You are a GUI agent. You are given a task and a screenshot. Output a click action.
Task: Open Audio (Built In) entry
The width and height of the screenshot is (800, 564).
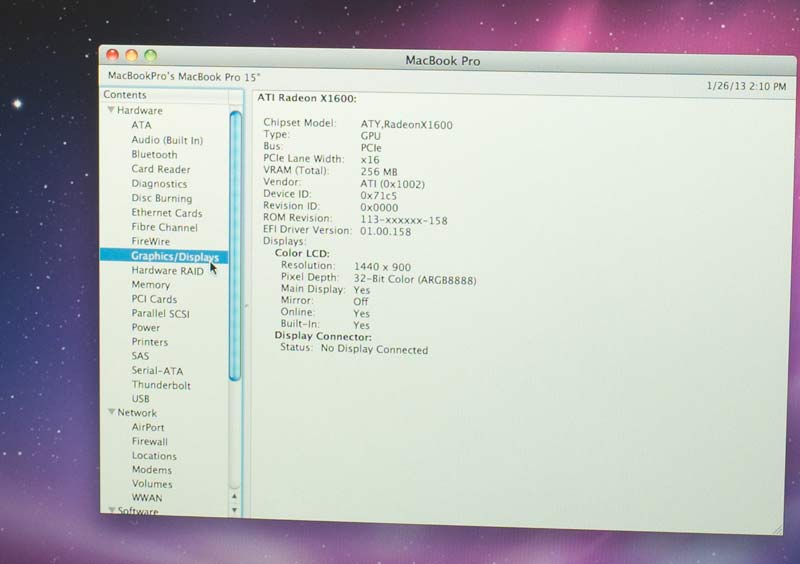tap(167, 140)
